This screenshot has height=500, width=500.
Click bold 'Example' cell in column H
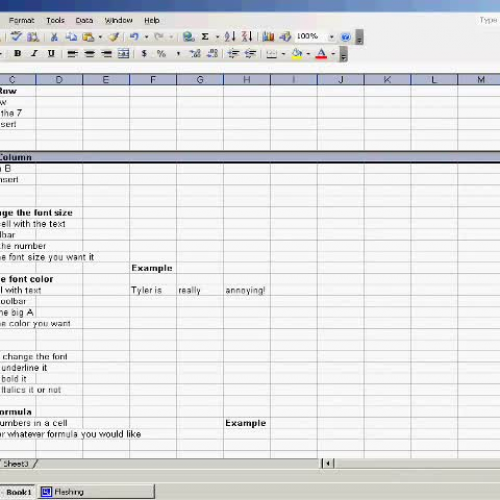click(x=247, y=423)
